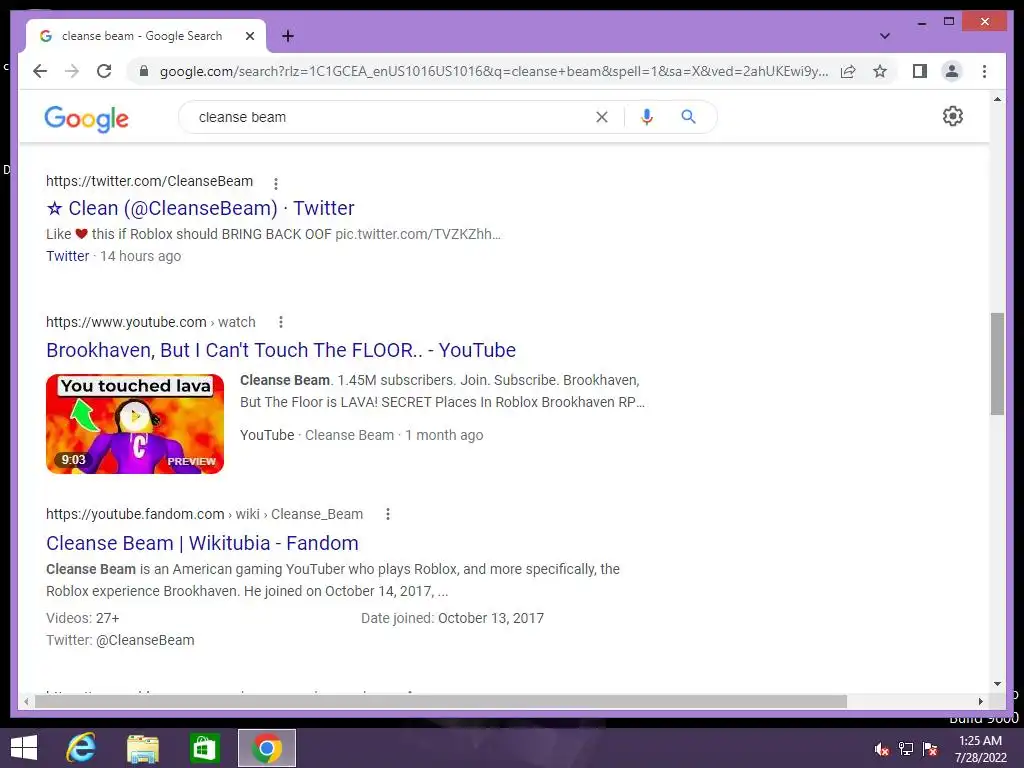Click the 'Twitter' source link

[x=67, y=256]
